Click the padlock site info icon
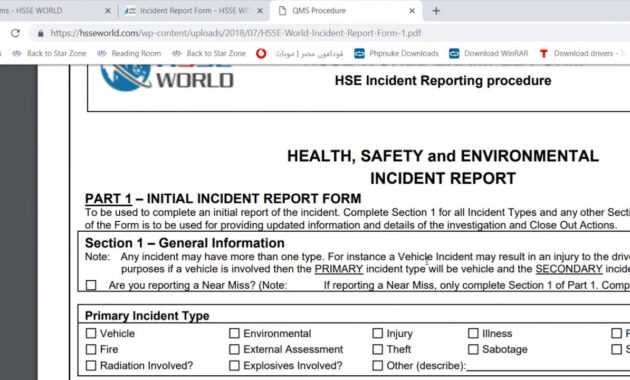The height and width of the screenshot is (380, 630). [x=41, y=33]
